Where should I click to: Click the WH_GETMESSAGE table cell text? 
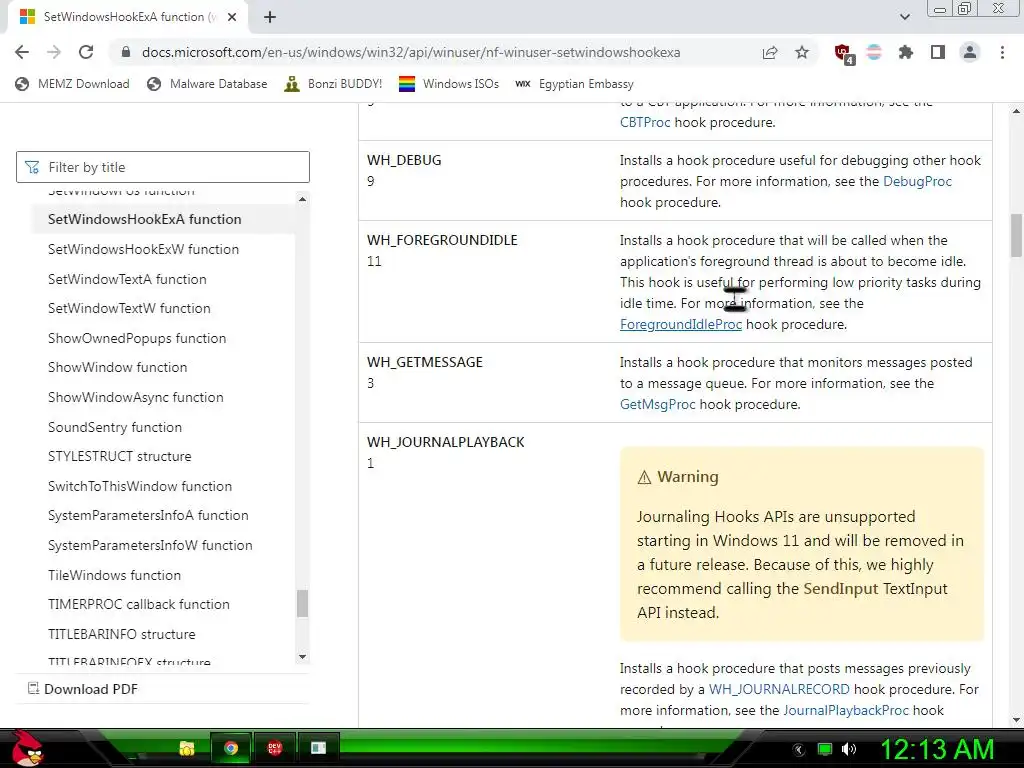(424, 362)
